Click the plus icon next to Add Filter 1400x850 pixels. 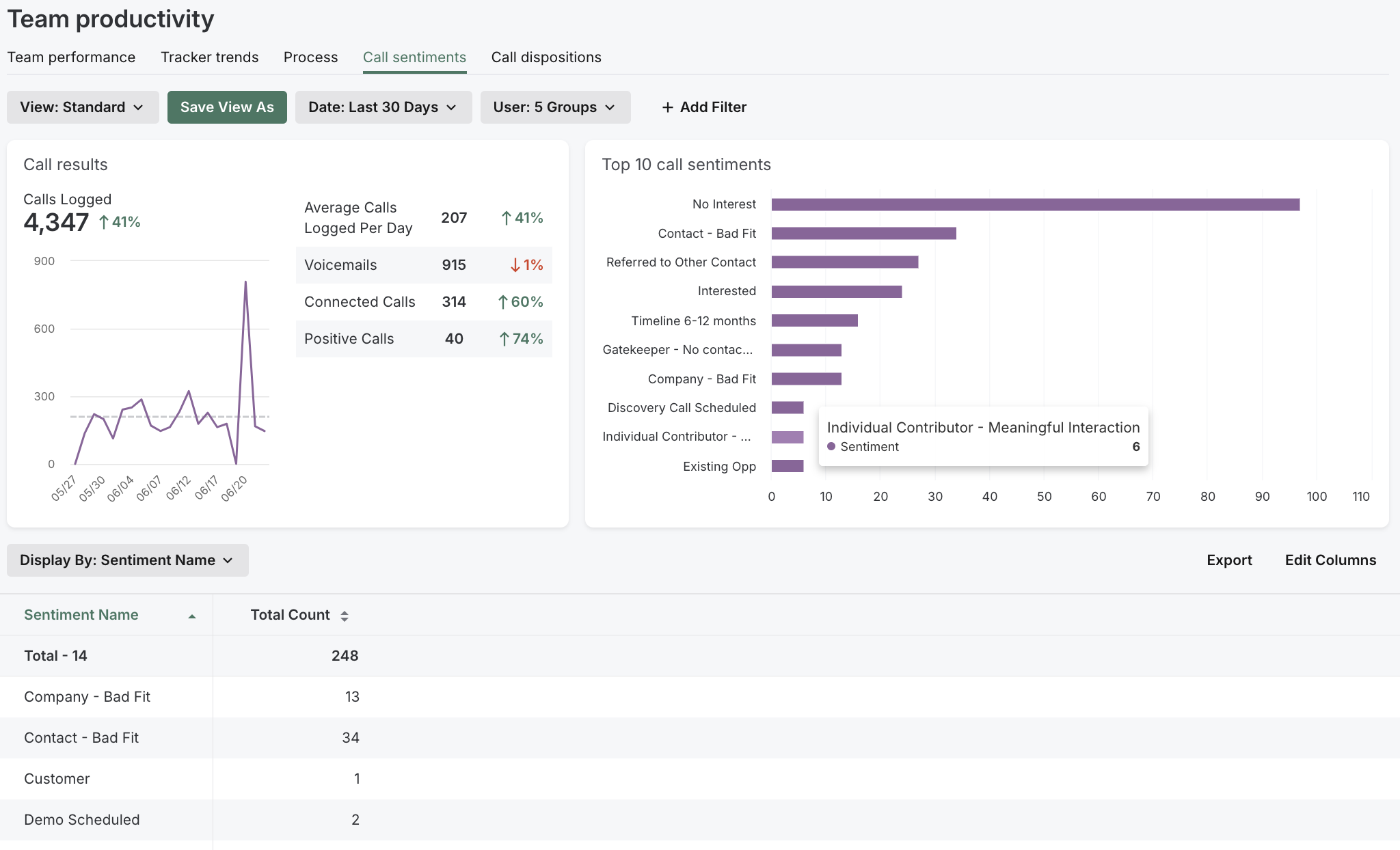click(x=667, y=107)
